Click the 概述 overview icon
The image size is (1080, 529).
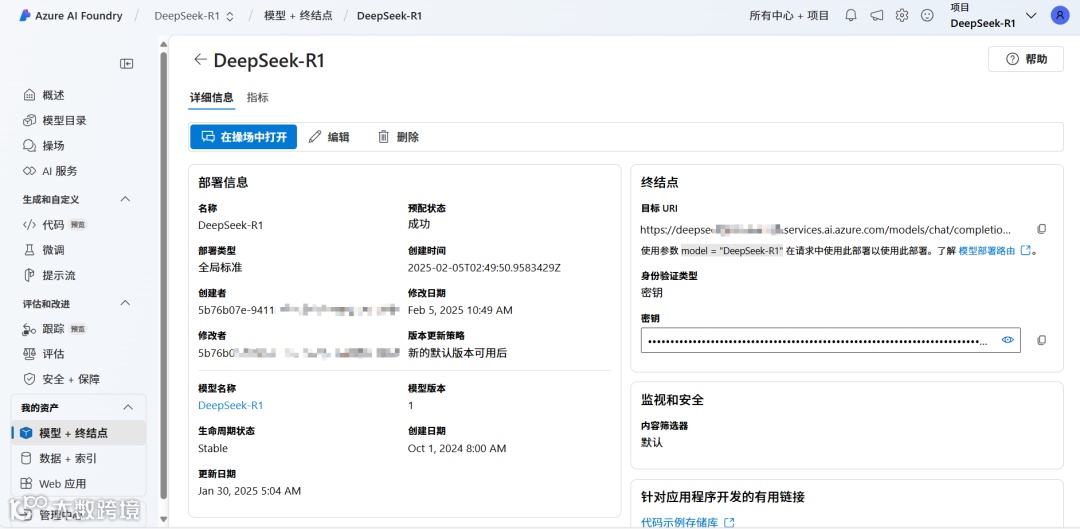tap(29, 95)
